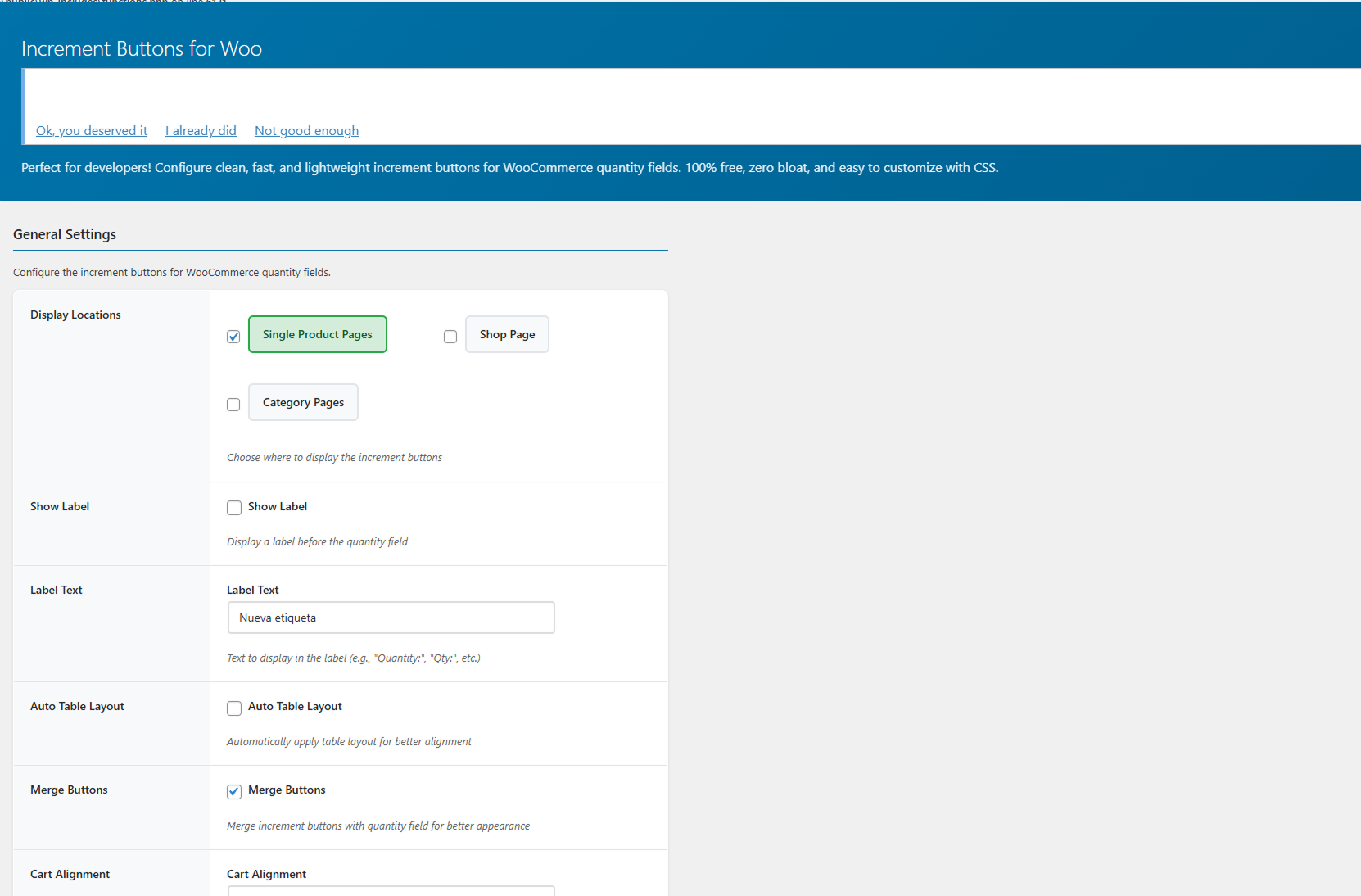The width and height of the screenshot is (1361, 896).
Task: Click the "Not good enough" link
Action: (x=306, y=131)
